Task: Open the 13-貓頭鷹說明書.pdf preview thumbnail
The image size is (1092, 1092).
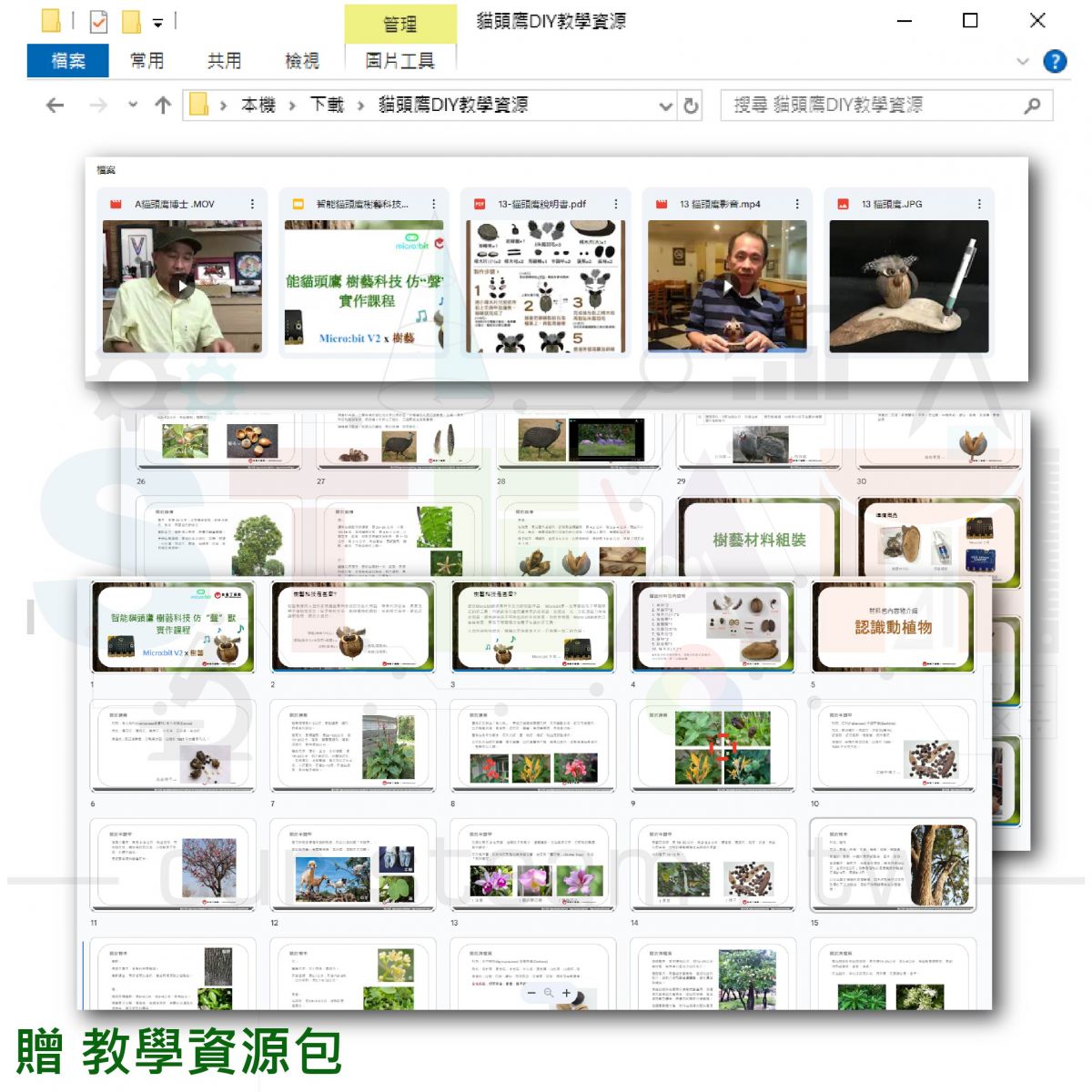Action: (546, 287)
